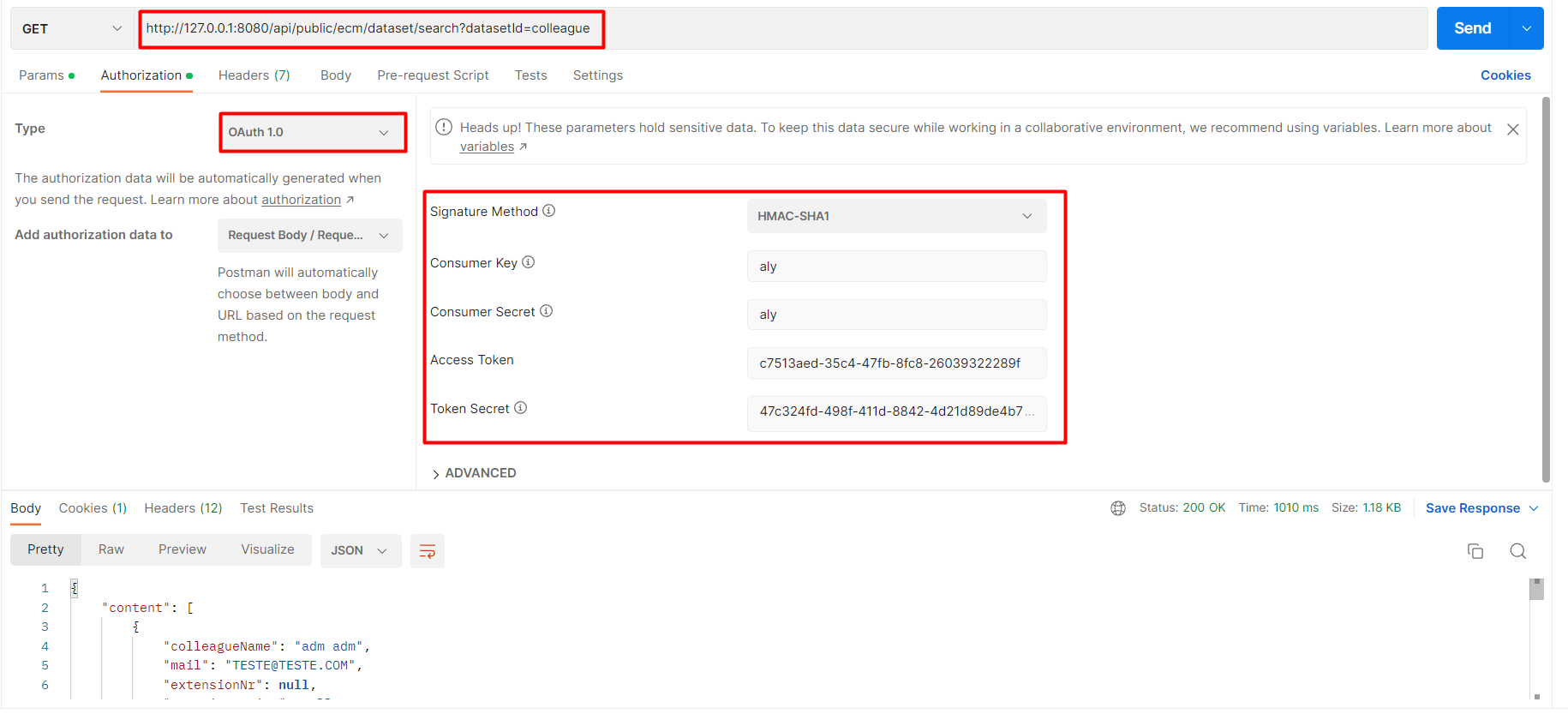View the Test Results tab
The height and width of the screenshot is (714, 1568).
[x=277, y=508]
